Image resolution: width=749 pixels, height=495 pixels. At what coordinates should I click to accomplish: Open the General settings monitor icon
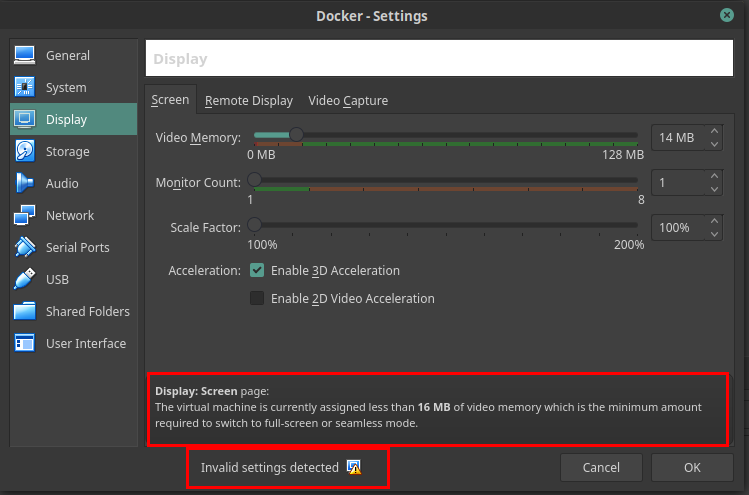point(24,55)
